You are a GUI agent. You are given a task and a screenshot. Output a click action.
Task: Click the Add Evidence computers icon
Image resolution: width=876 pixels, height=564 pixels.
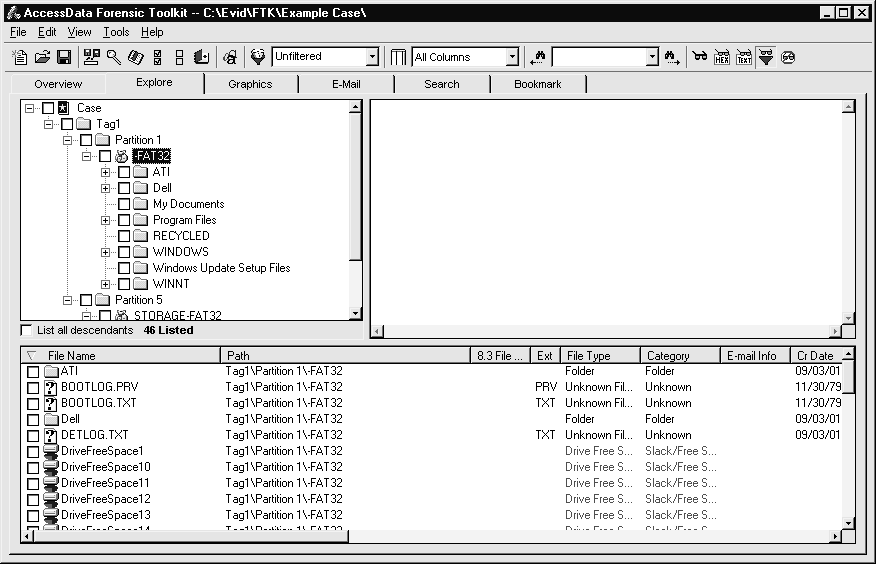[92, 57]
